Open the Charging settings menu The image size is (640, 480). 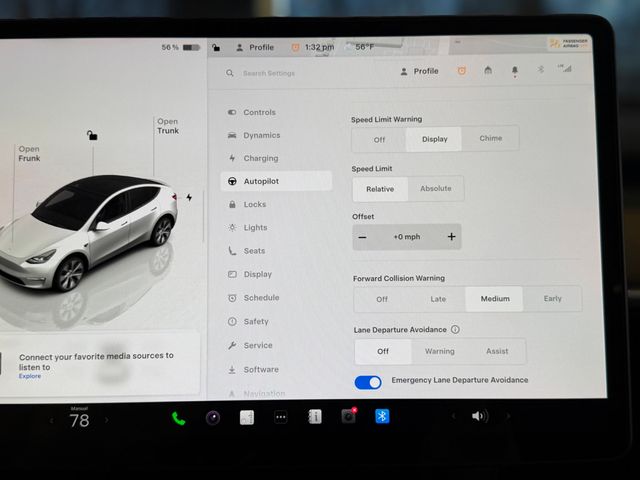coord(276,158)
